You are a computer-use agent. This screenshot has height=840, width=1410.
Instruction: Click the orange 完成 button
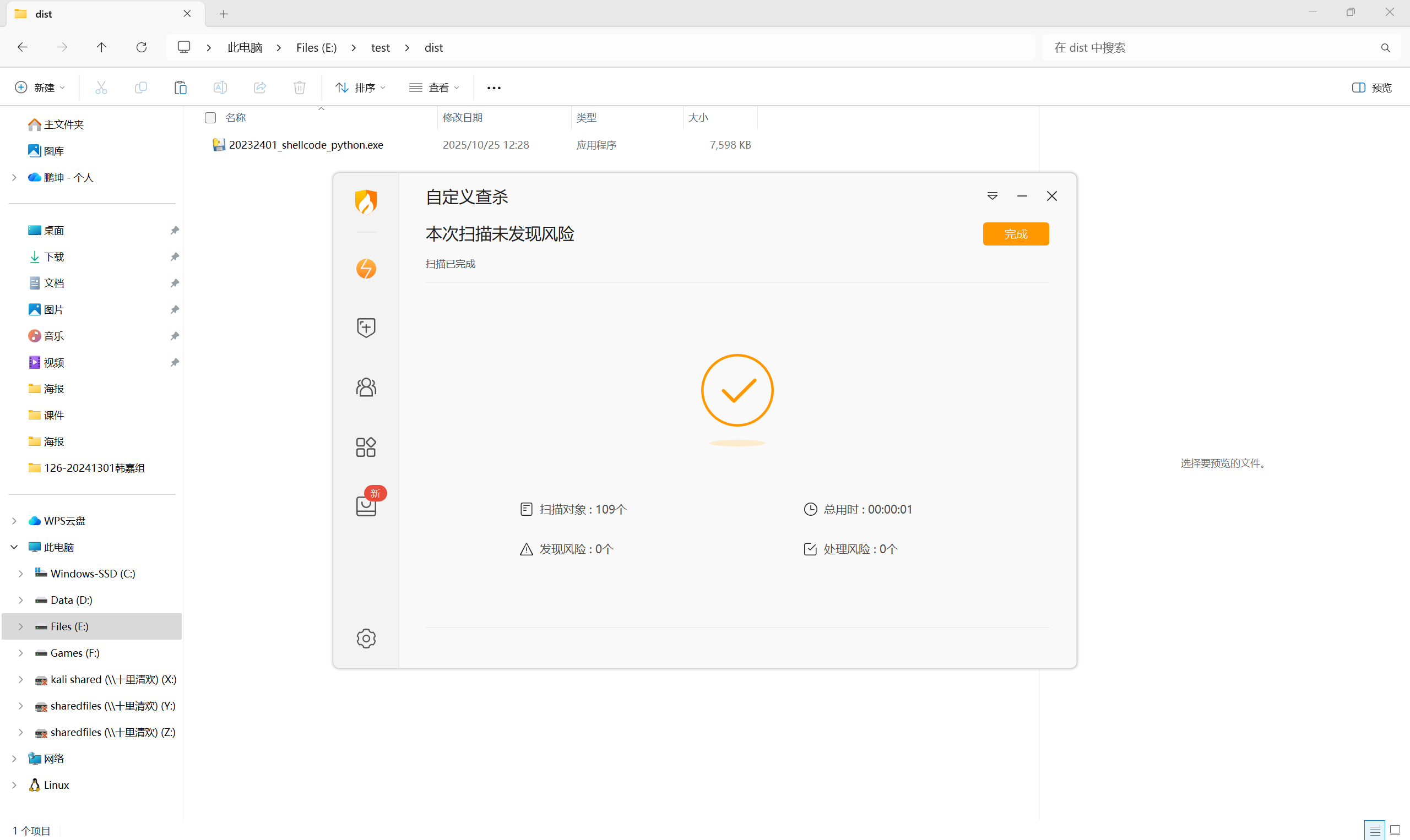(1015, 234)
